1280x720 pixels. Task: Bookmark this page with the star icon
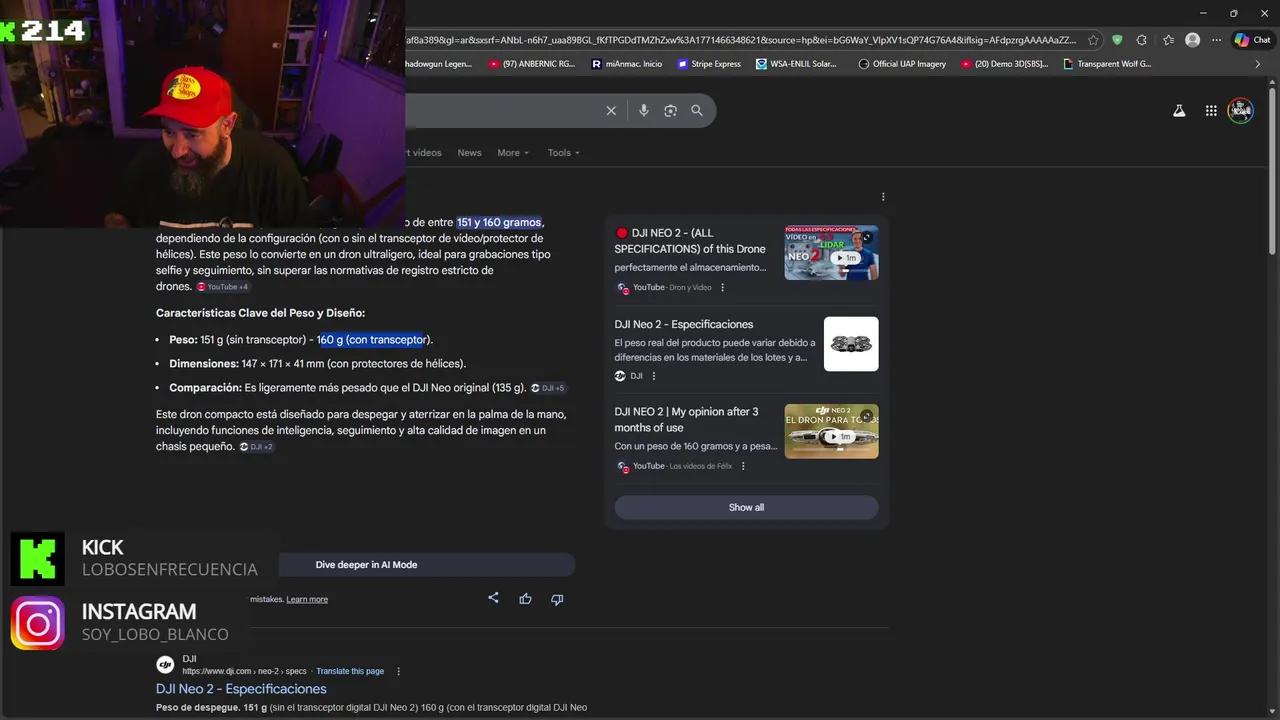(1093, 40)
